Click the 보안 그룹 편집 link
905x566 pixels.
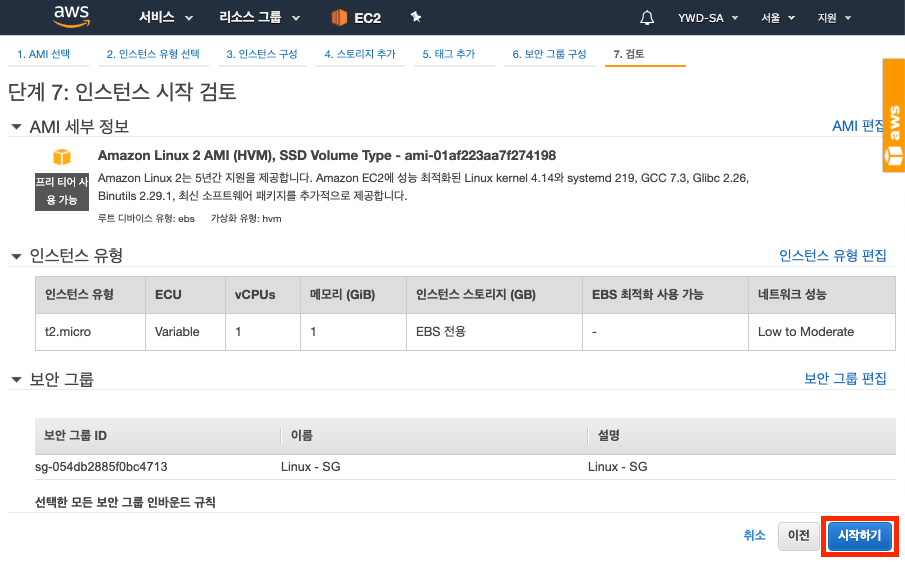pyautogui.click(x=845, y=378)
